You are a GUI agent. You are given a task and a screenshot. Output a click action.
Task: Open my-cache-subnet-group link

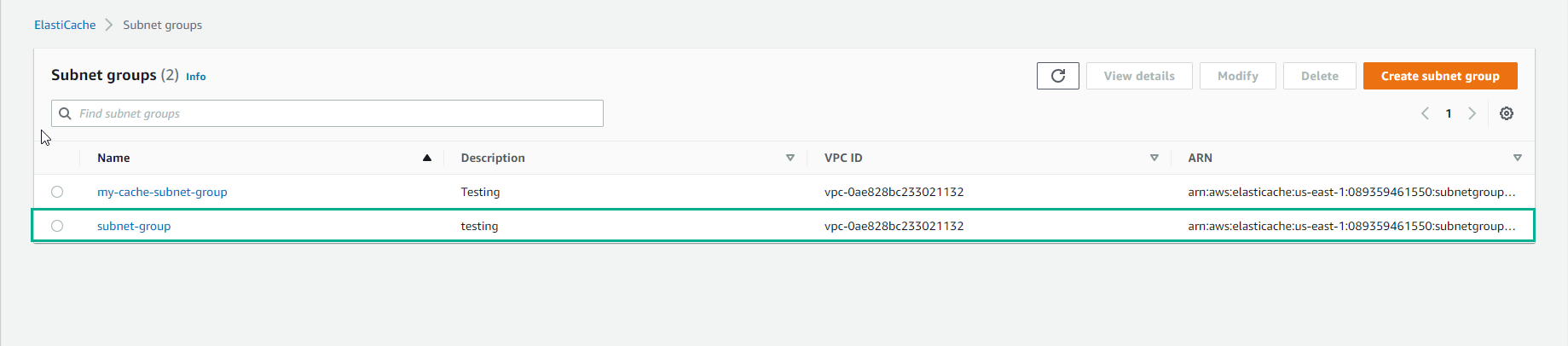(162, 192)
